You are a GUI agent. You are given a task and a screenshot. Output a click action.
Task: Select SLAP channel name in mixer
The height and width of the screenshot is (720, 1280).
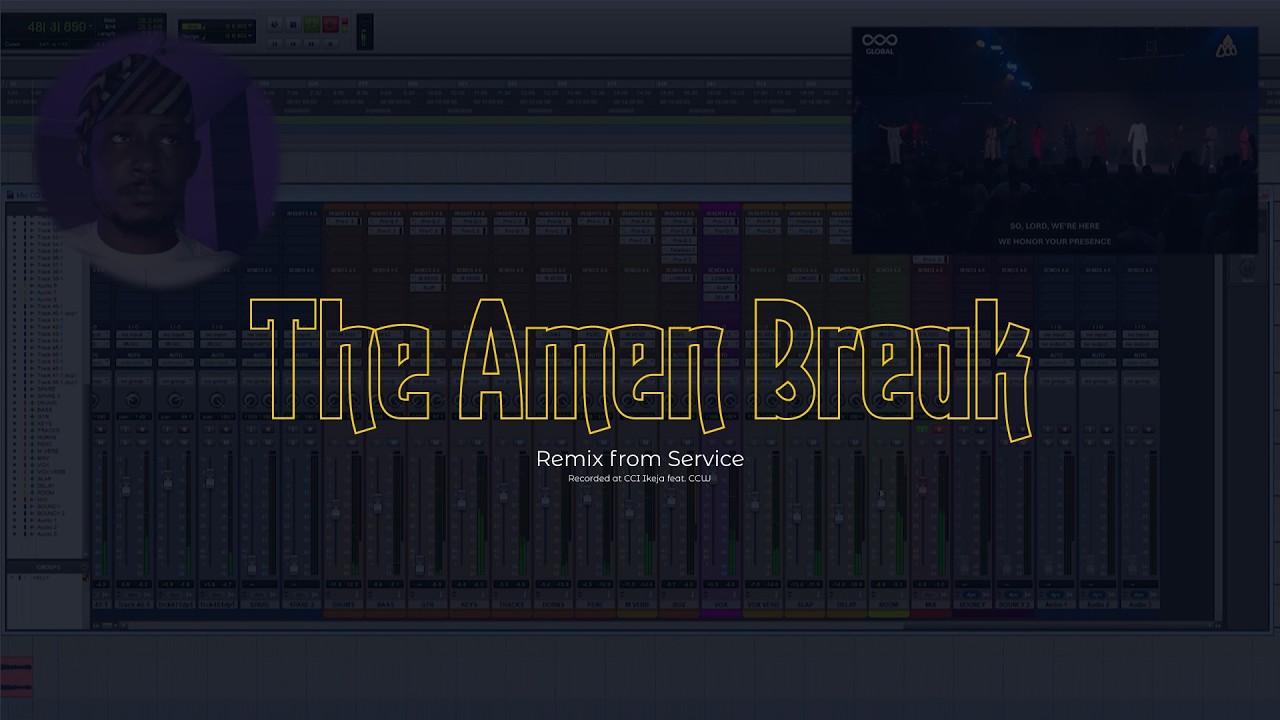(805, 605)
